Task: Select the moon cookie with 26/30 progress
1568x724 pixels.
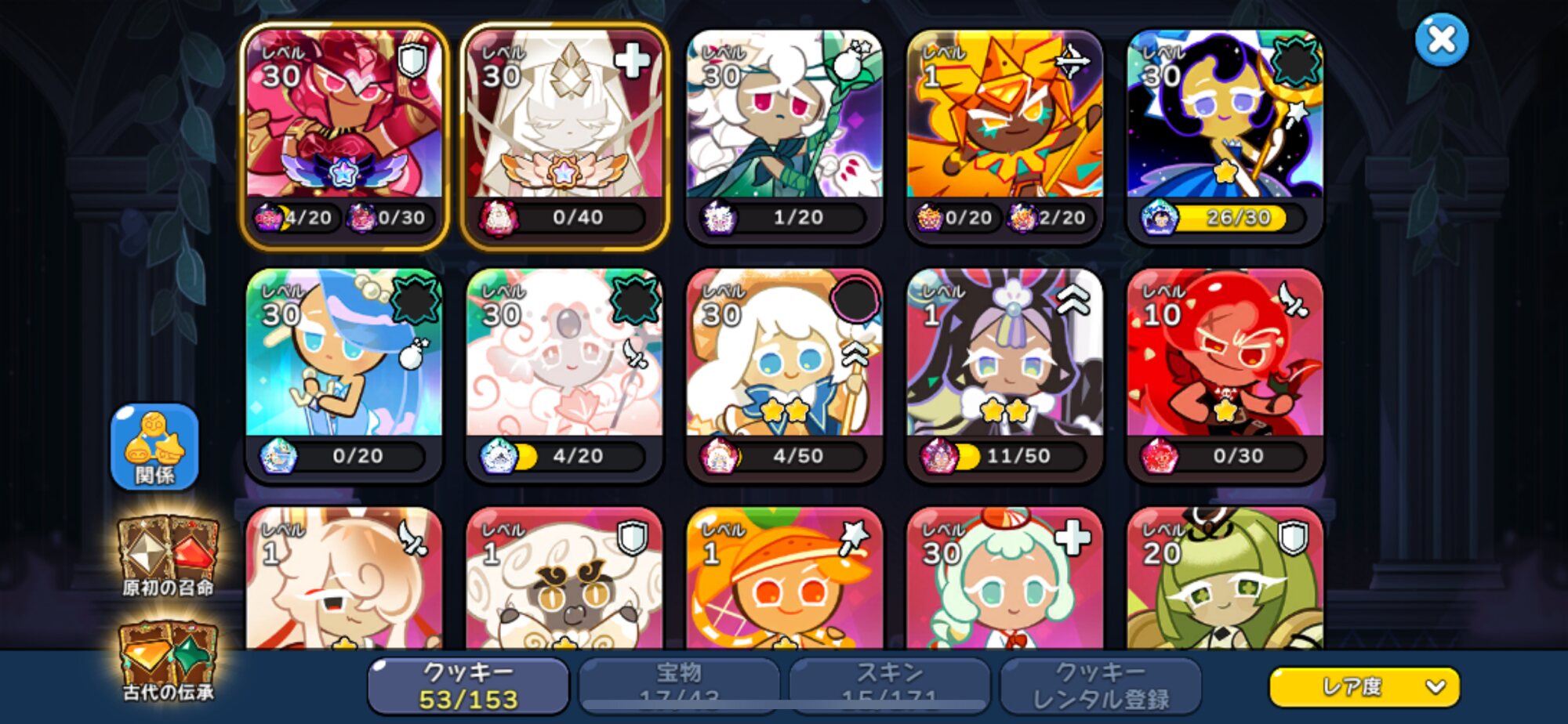Action: [1225, 136]
